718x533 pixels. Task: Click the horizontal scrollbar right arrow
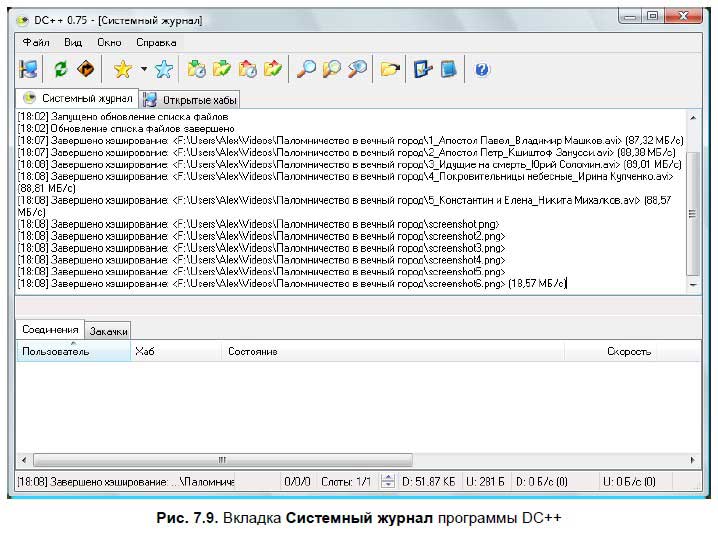(692, 460)
